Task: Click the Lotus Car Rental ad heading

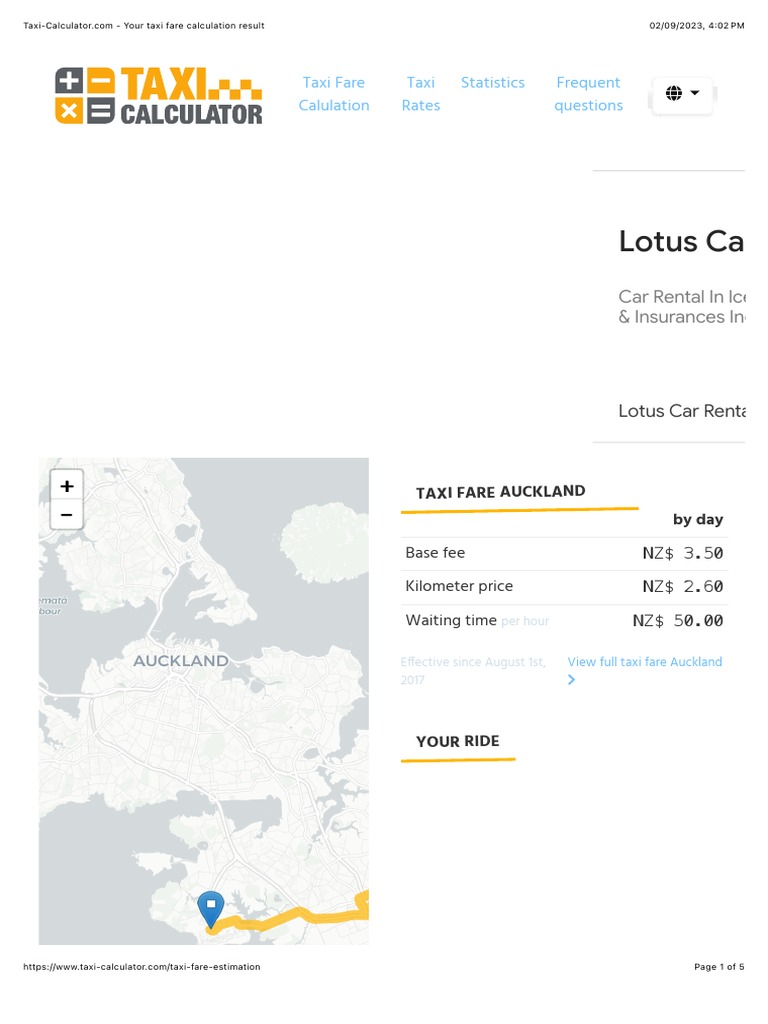Action: pos(680,241)
